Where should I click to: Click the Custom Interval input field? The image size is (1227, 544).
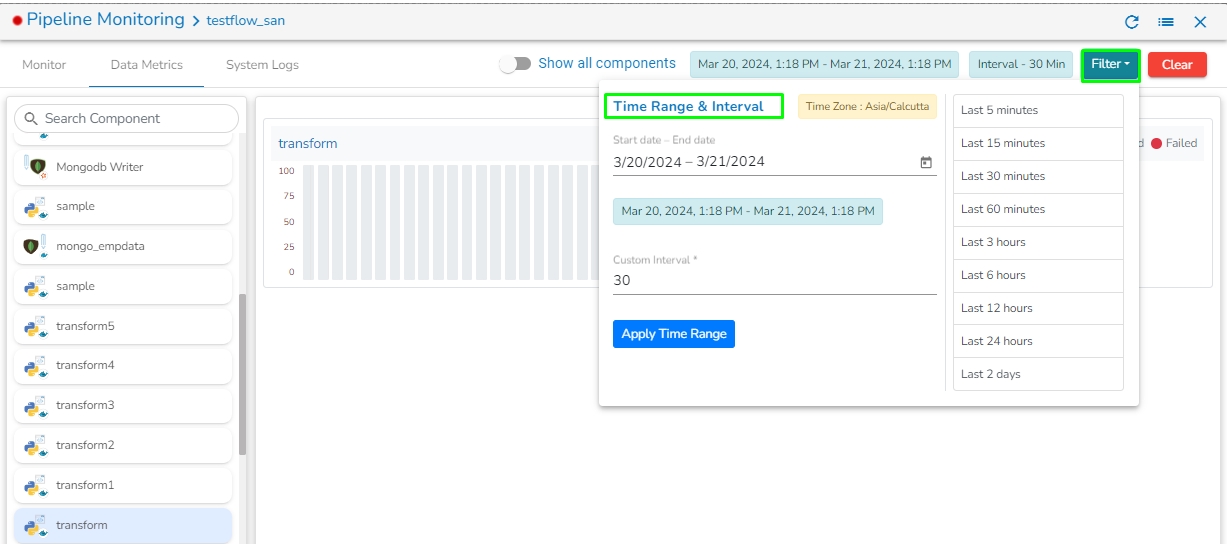775,281
